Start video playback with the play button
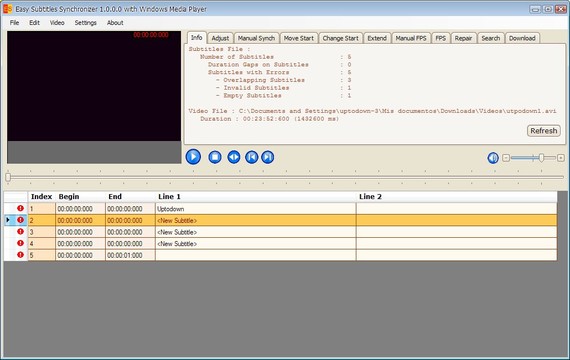The width and height of the screenshot is (570, 360). coord(193,157)
